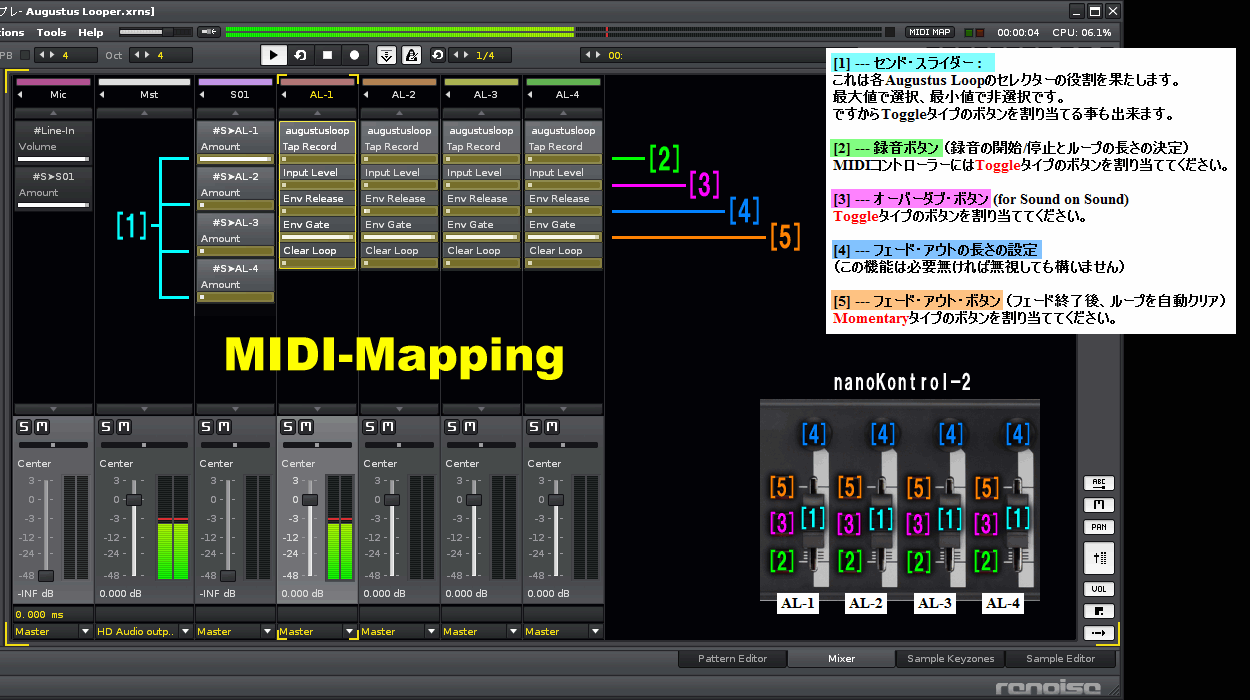
Task: Mute the AL-4 track
Action: (551, 427)
